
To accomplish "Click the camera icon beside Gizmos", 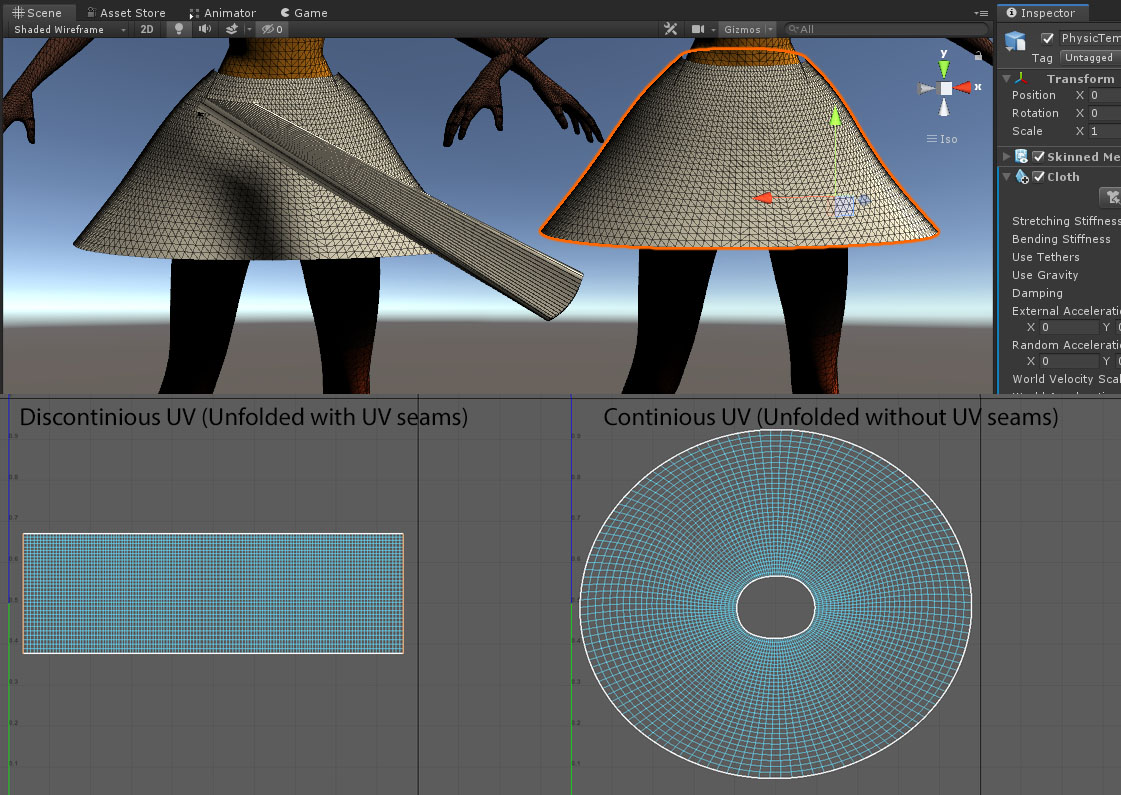I will click(699, 29).
